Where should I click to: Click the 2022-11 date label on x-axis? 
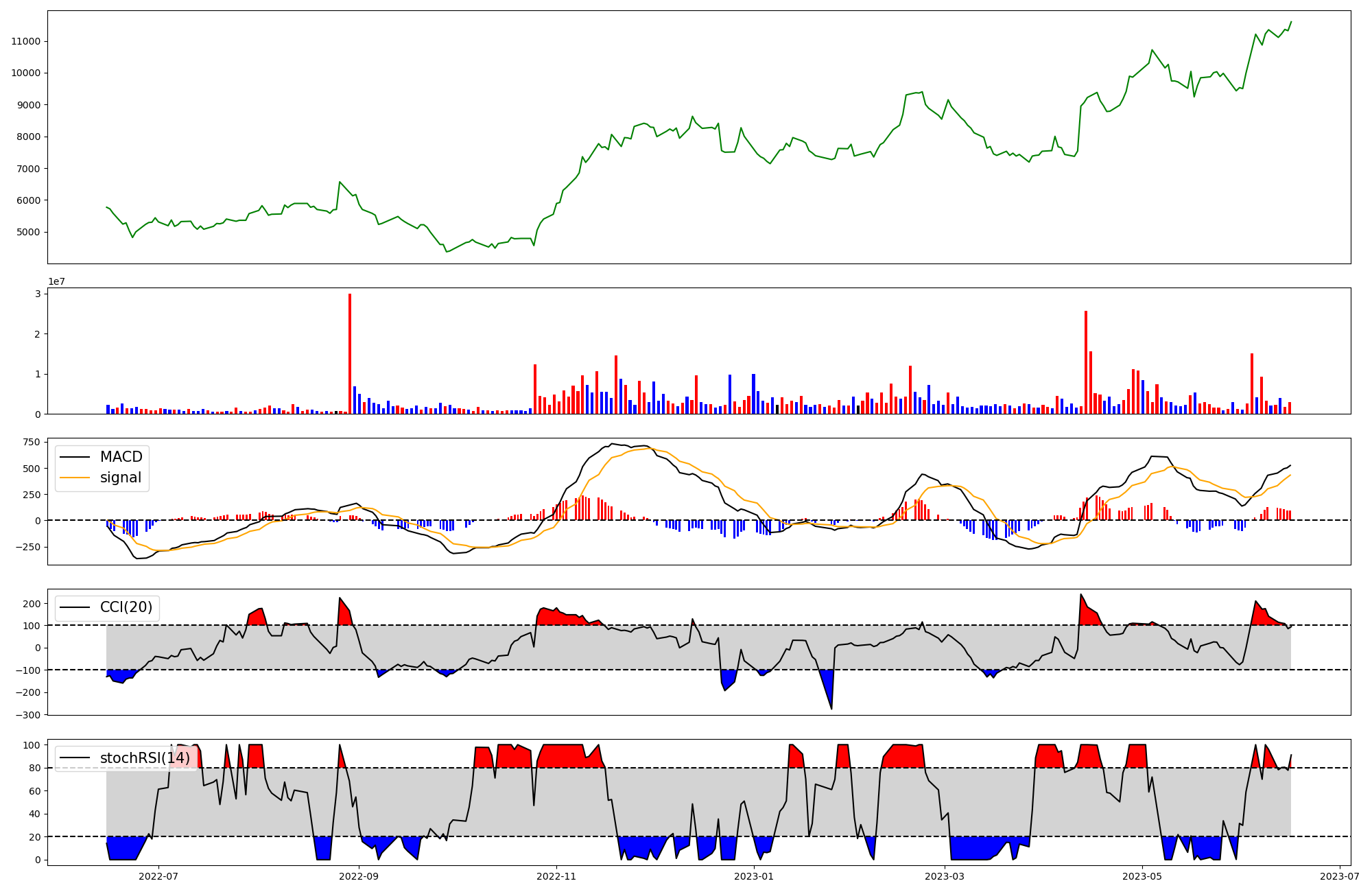[556, 876]
